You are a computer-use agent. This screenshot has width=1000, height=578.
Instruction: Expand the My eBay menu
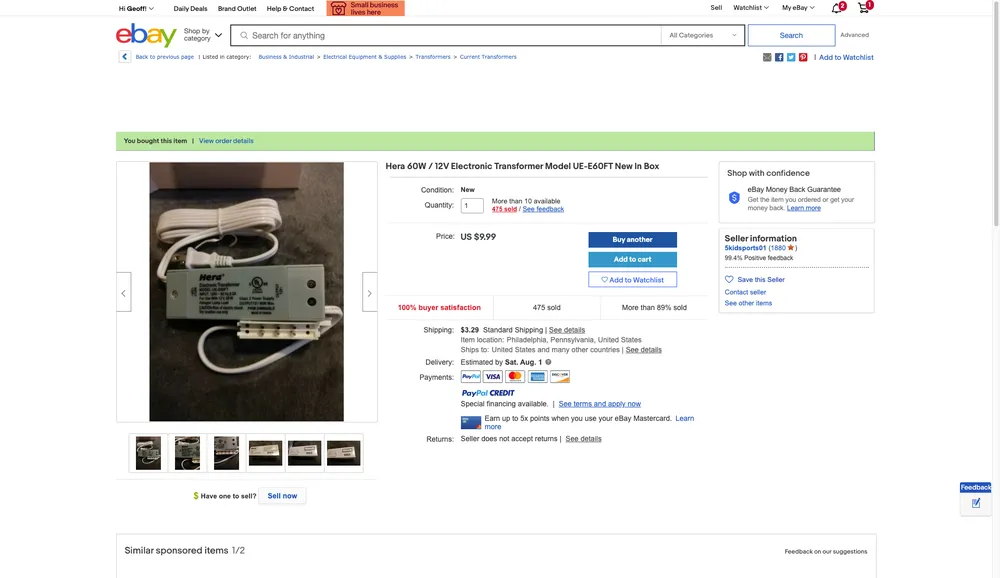[798, 8]
